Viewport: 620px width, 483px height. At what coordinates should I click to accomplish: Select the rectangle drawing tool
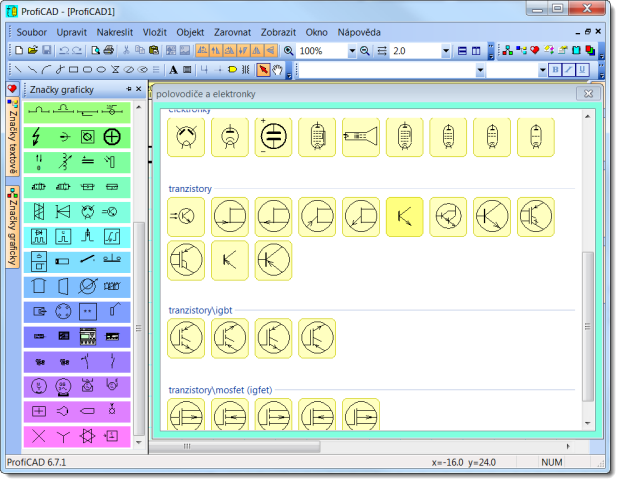click(x=73, y=70)
